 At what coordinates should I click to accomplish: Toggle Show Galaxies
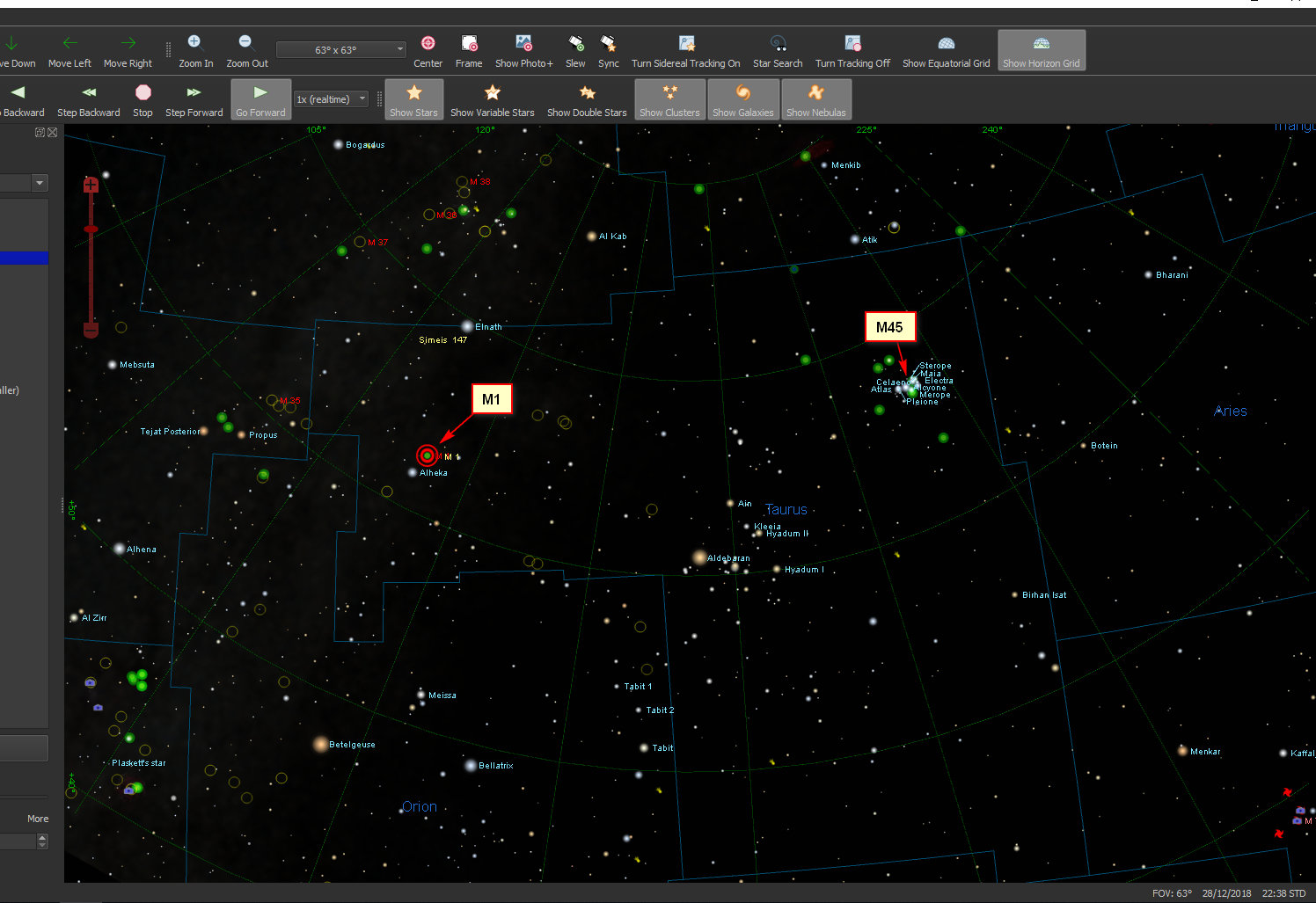click(x=743, y=99)
